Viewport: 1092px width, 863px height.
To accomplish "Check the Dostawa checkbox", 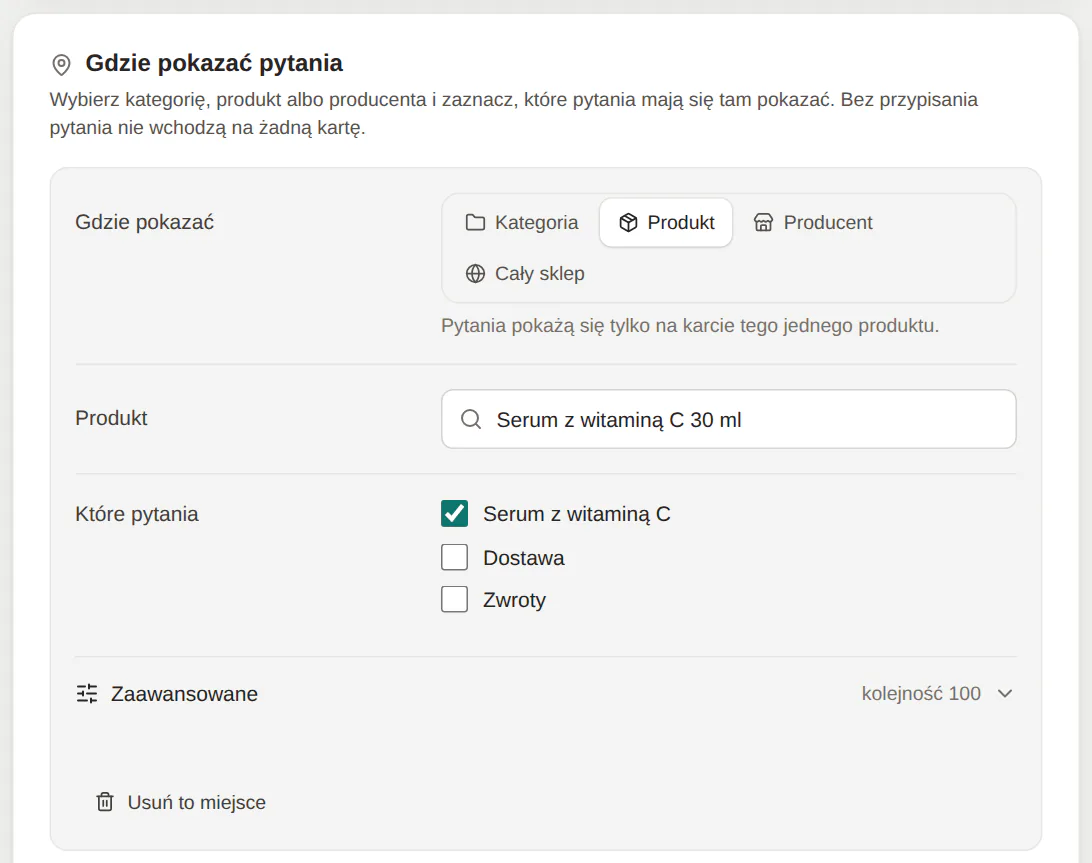I will (454, 557).
